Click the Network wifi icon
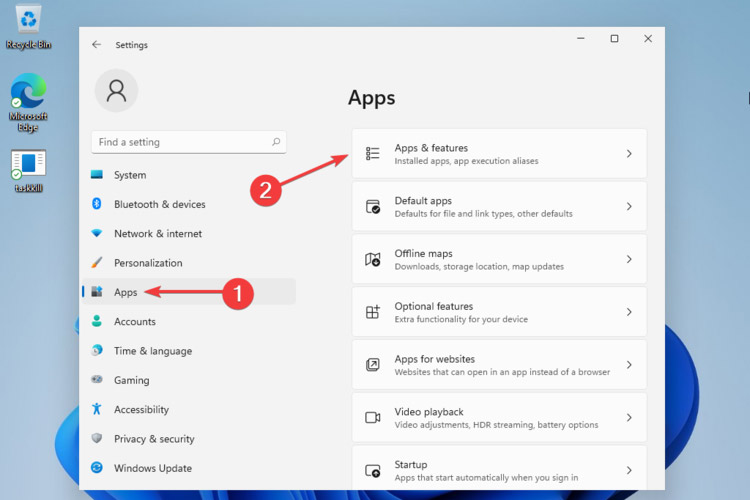This screenshot has width=750, height=500. pyautogui.click(x=97, y=233)
